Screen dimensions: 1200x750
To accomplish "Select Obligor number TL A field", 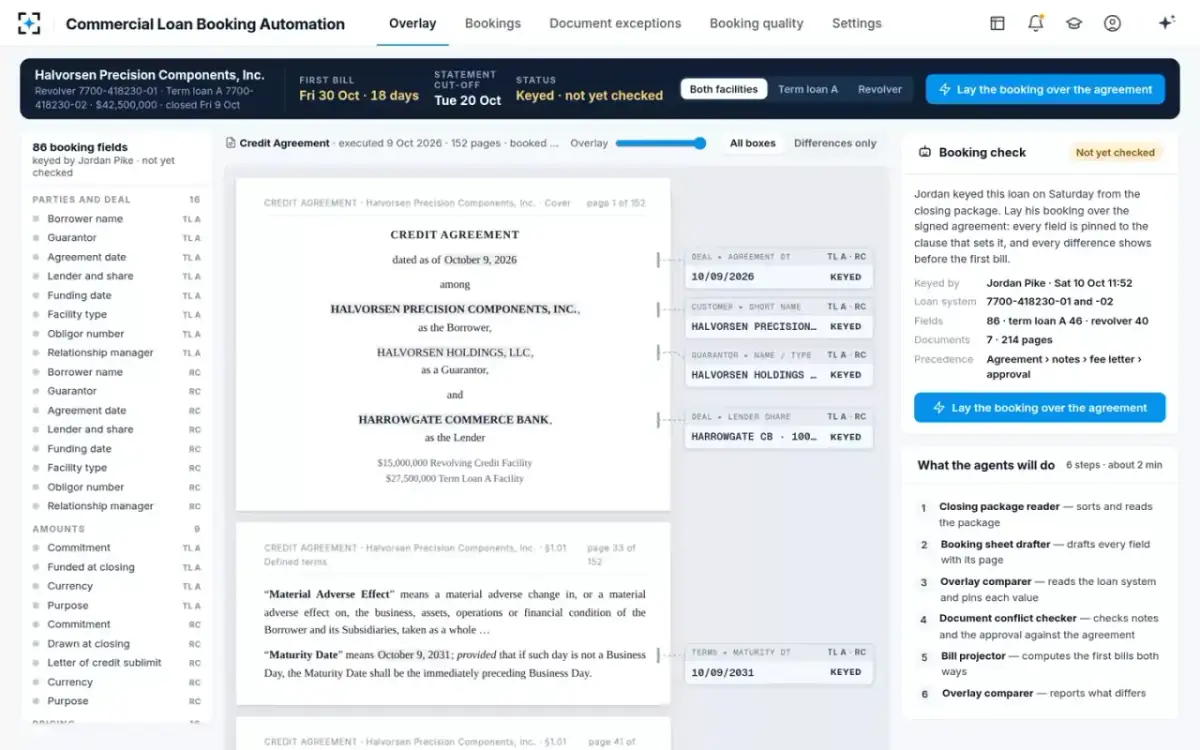I will [117, 334].
